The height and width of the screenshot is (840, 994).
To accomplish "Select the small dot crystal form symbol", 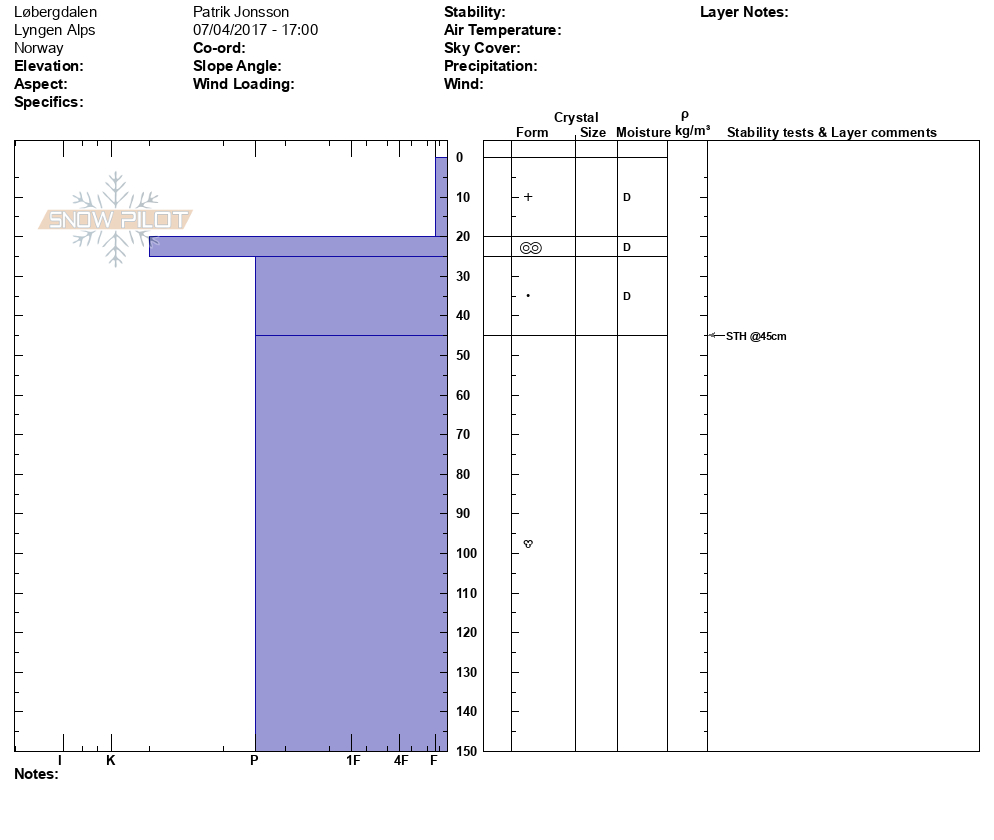I will (528, 296).
